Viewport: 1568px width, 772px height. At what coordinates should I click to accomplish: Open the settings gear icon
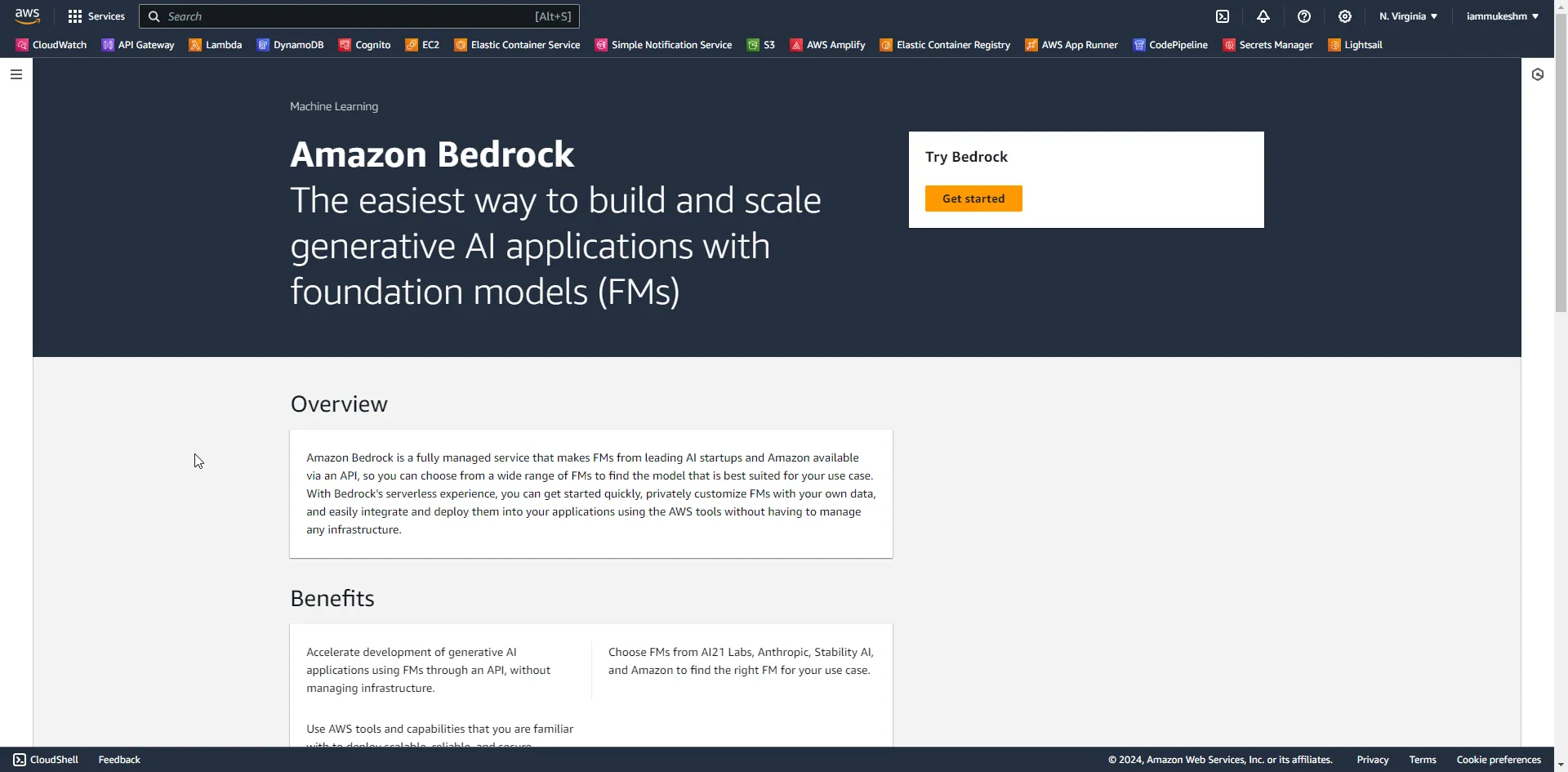(1343, 16)
